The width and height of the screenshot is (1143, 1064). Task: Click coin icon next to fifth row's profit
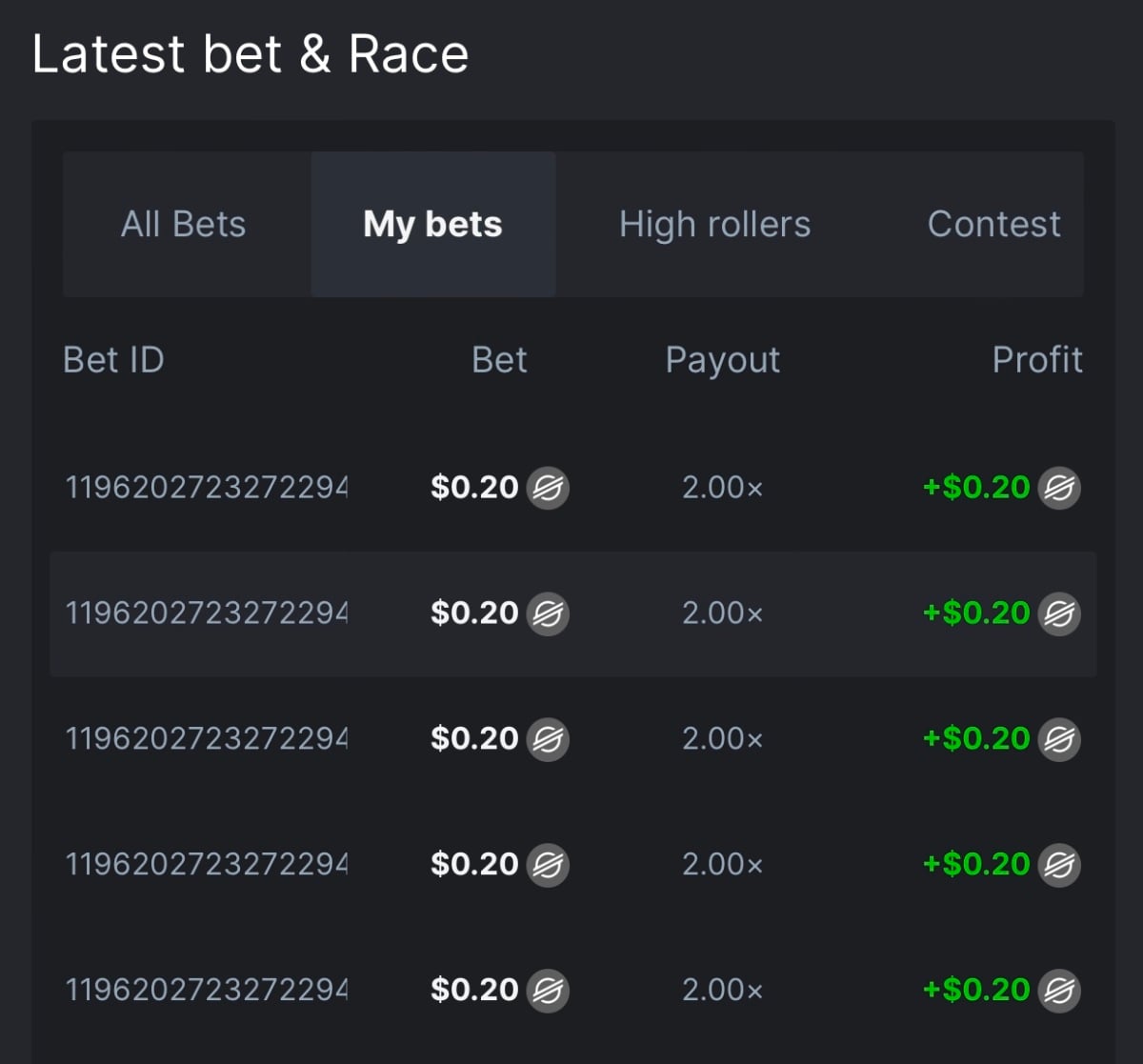pyautogui.click(x=1058, y=991)
